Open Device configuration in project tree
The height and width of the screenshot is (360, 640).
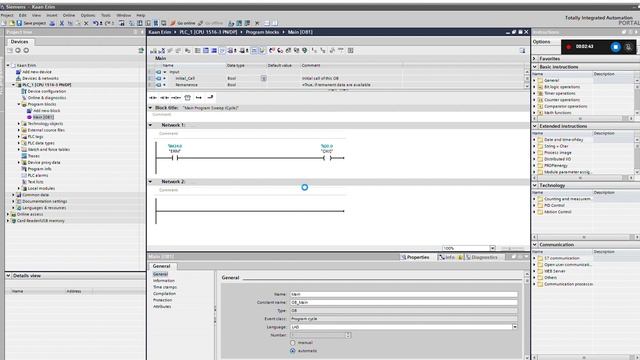coord(47,91)
